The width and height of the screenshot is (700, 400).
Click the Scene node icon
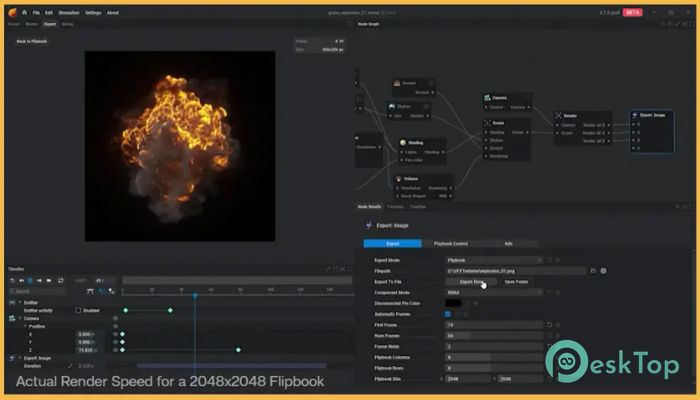487,123
